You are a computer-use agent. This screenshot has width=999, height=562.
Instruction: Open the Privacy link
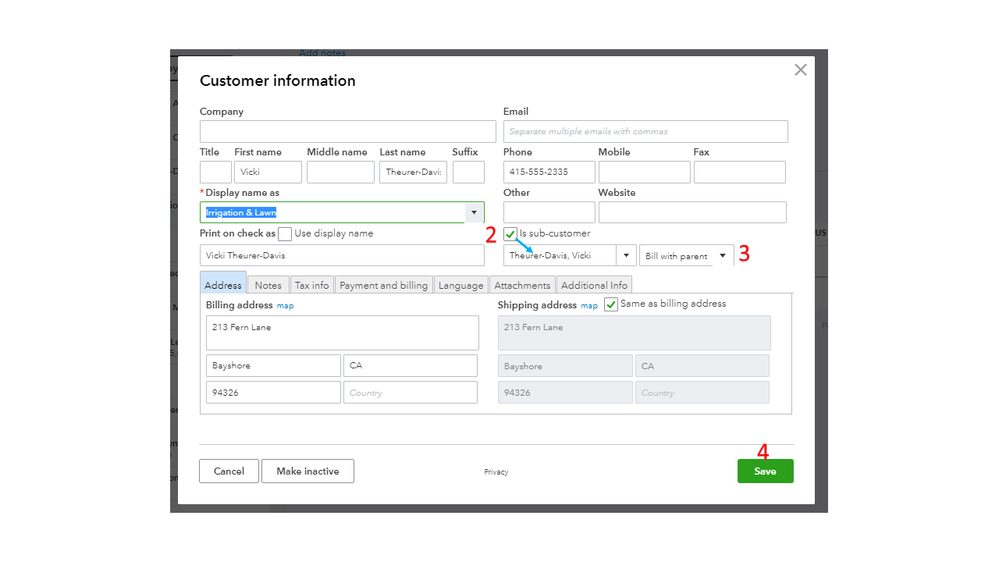[x=496, y=472]
